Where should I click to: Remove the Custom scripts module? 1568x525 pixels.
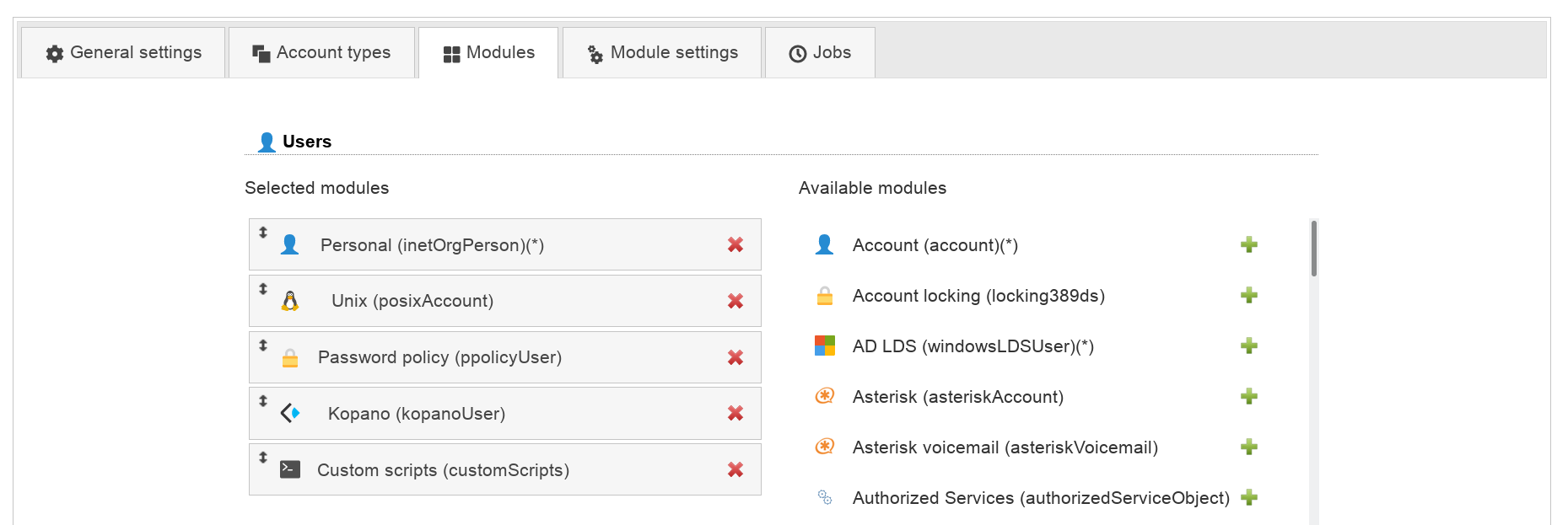(x=735, y=470)
